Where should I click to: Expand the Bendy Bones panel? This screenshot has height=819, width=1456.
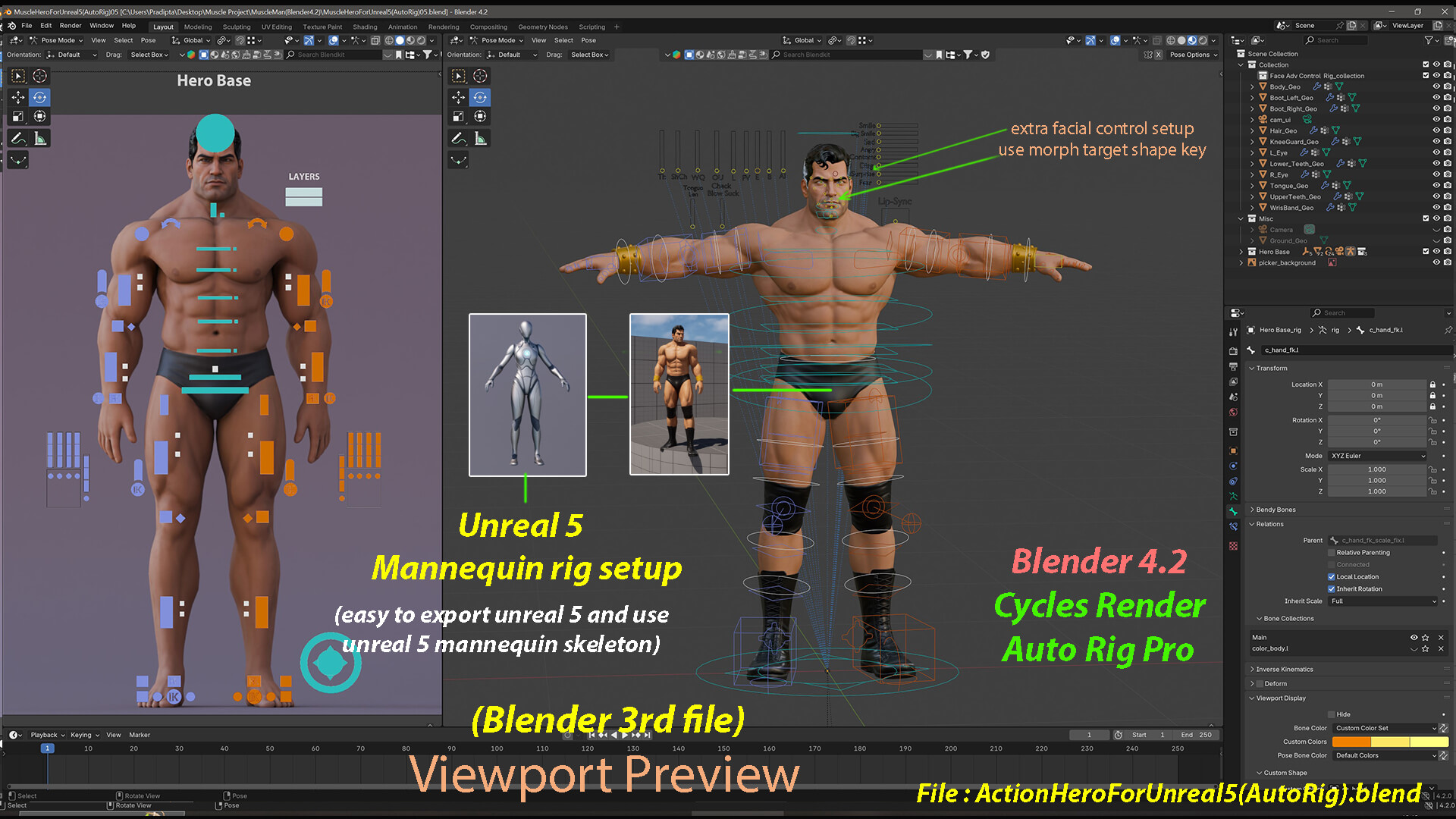[1276, 510]
